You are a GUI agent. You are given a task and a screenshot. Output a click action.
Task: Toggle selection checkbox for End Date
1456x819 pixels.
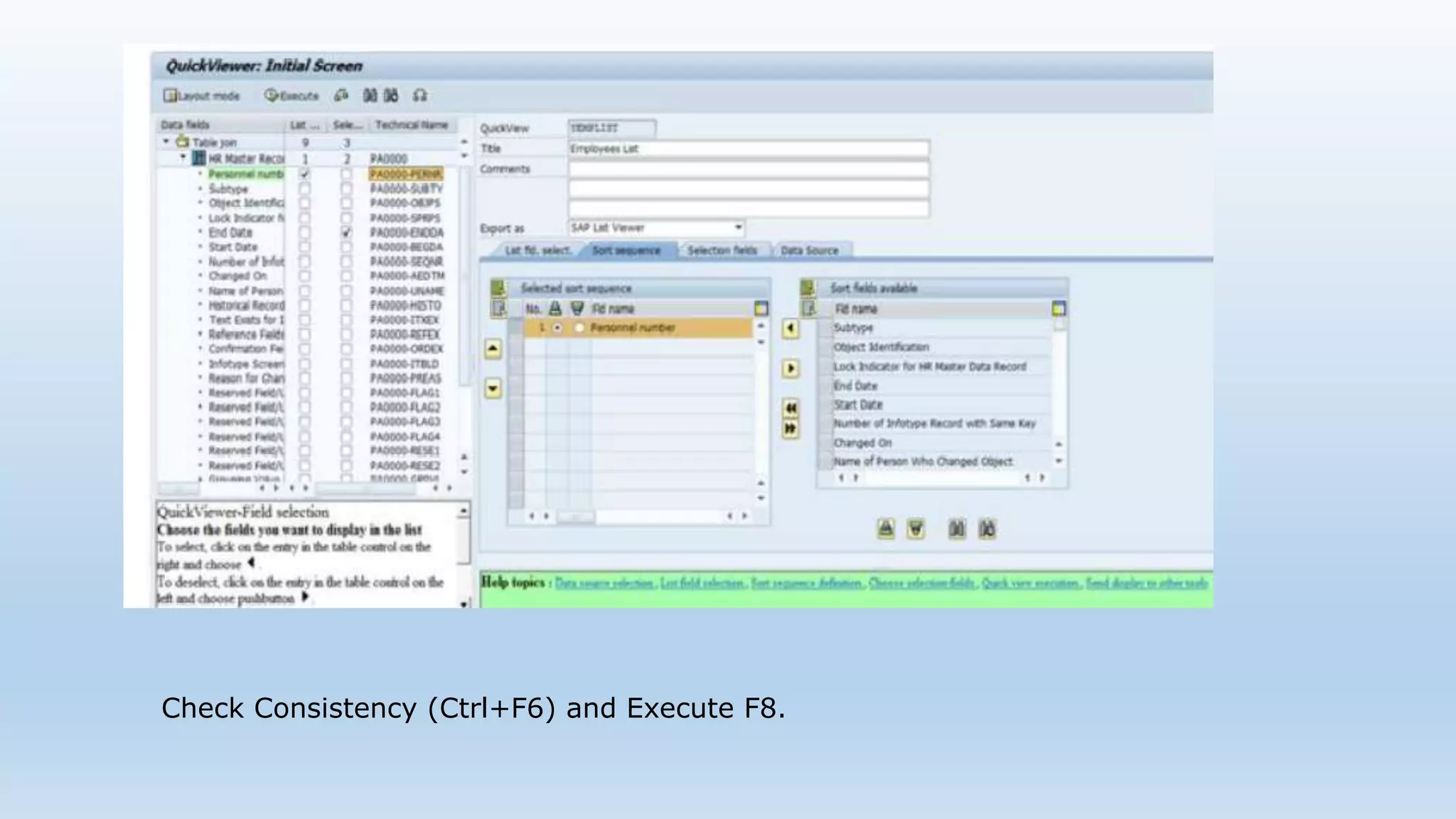pos(346,232)
